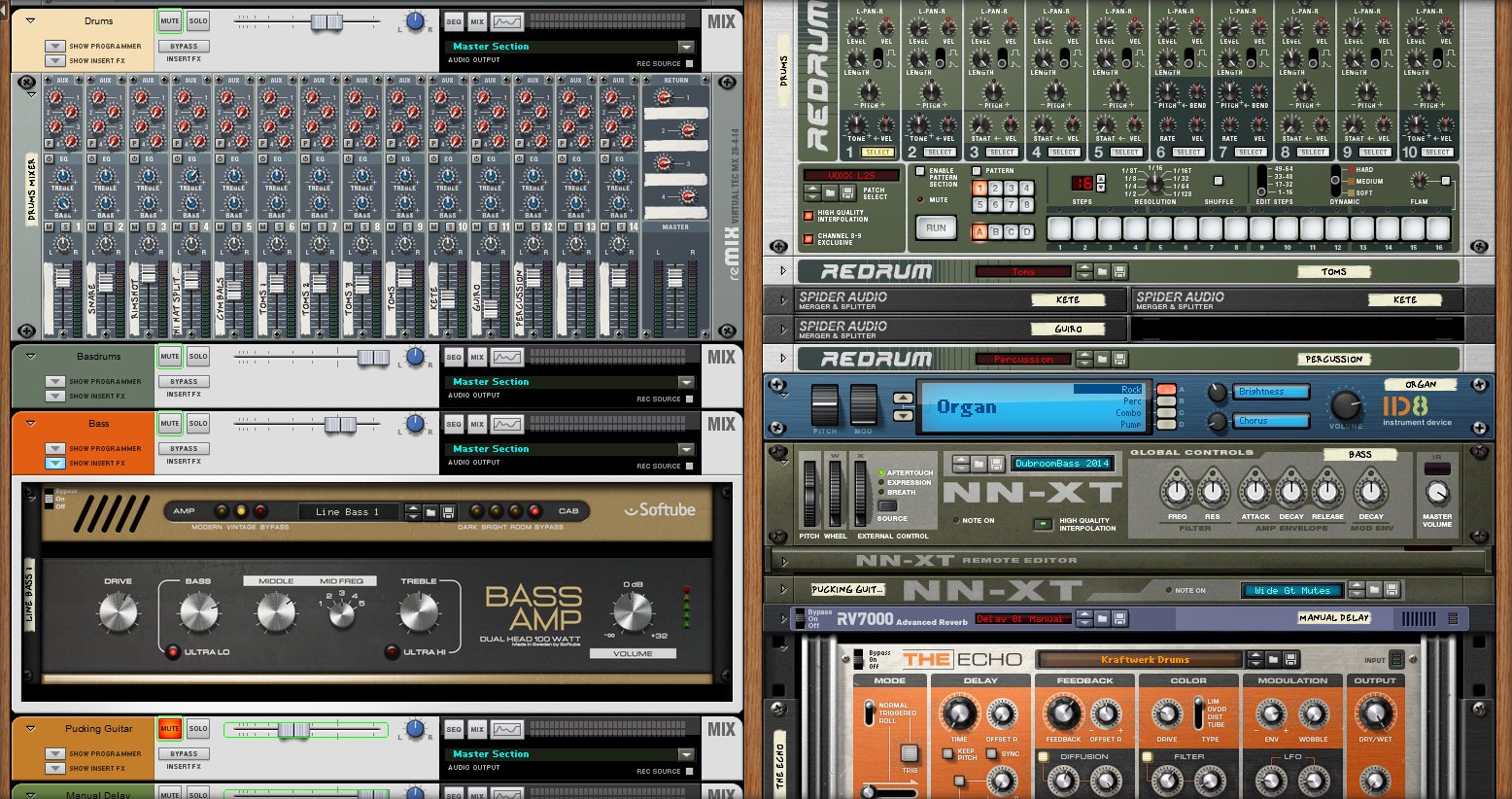This screenshot has width=1512, height=799.
Task: Click the Bass channel level fader
Action: (339, 424)
